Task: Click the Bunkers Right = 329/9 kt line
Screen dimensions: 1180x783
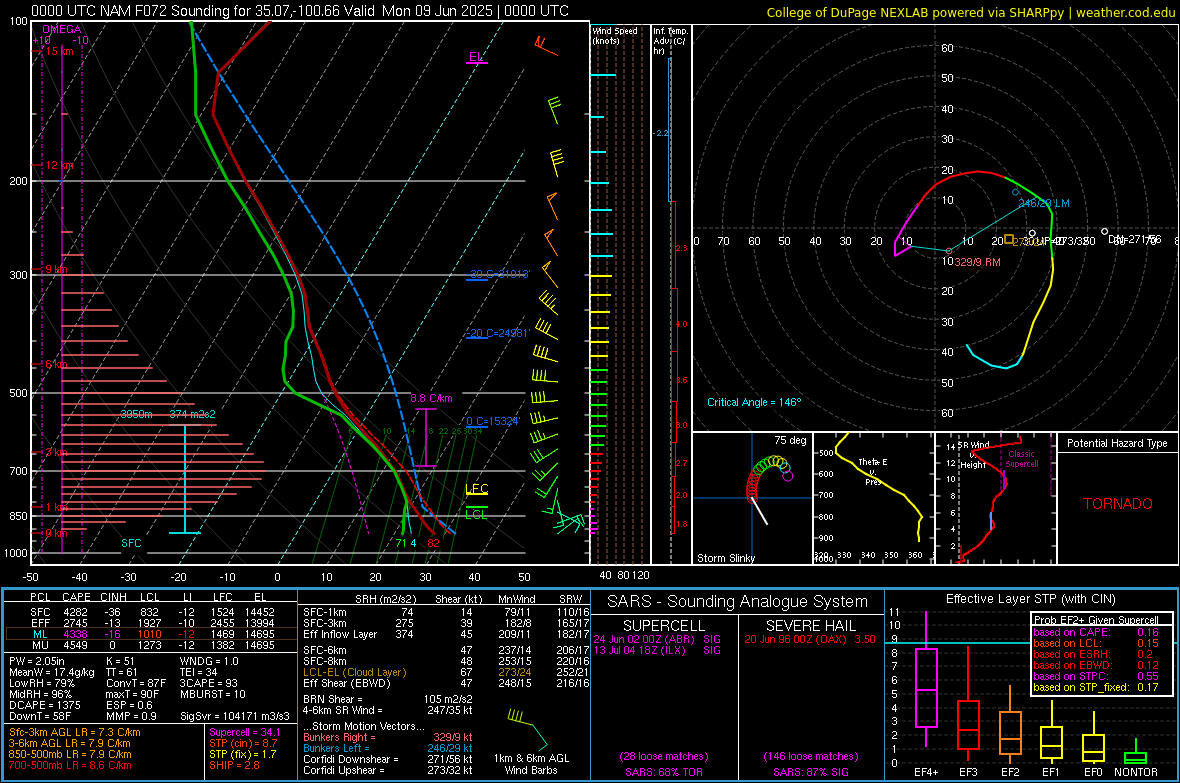Action: click(388, 737)
